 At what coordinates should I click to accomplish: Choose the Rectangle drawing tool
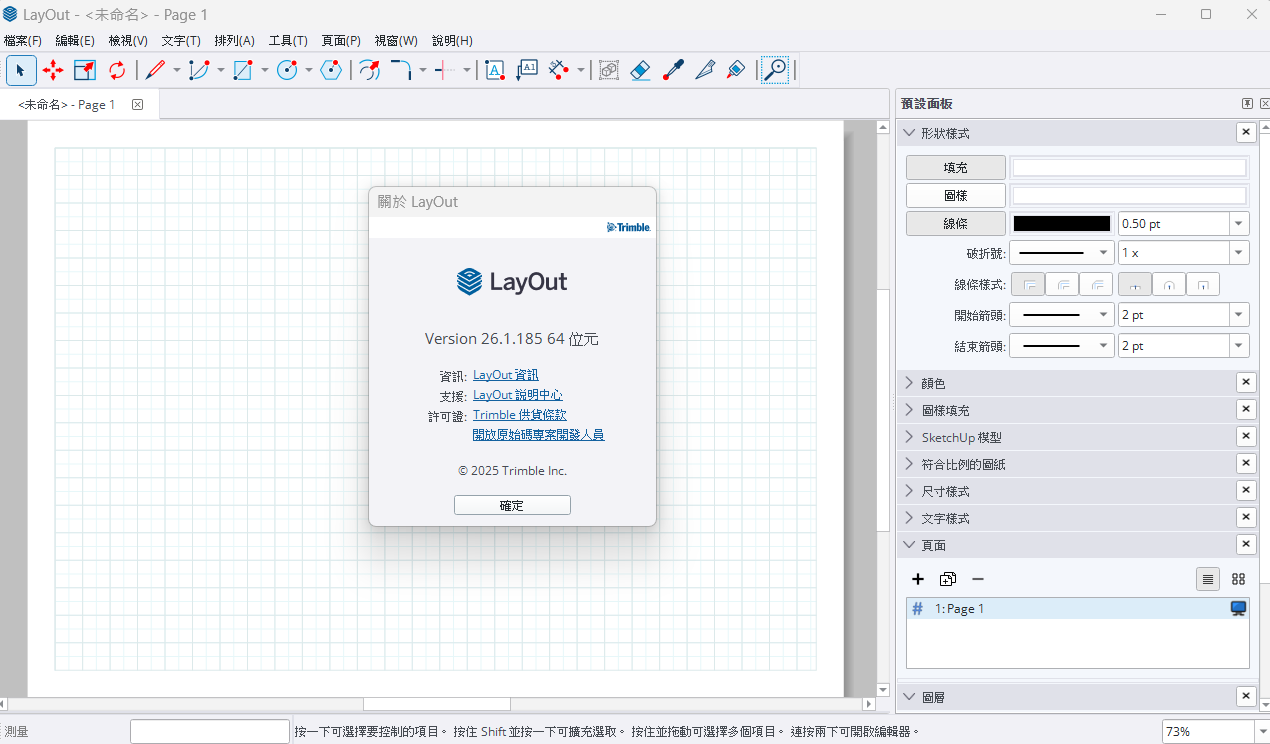click(x=243, y=70)
